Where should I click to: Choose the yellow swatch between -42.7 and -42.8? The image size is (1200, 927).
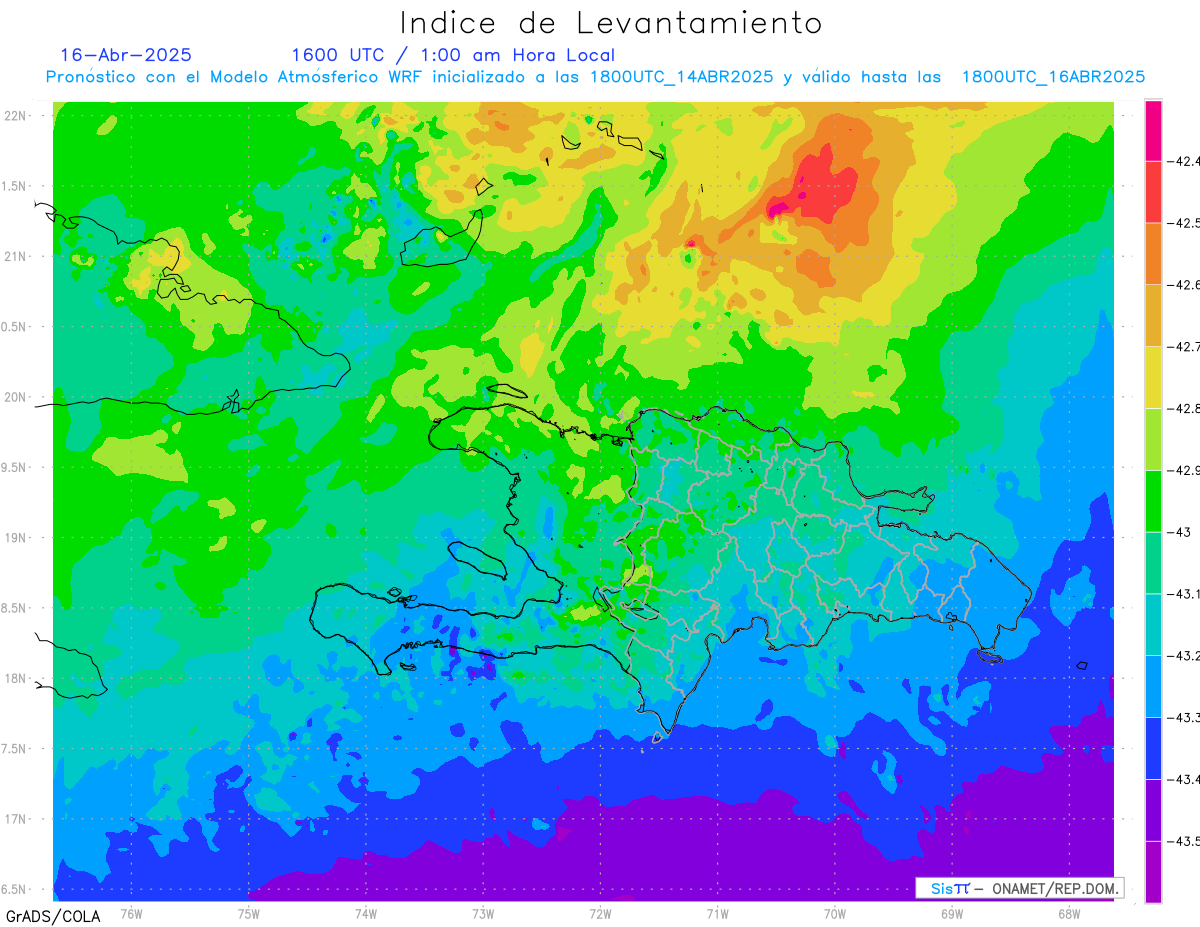tap(1153, 377)
